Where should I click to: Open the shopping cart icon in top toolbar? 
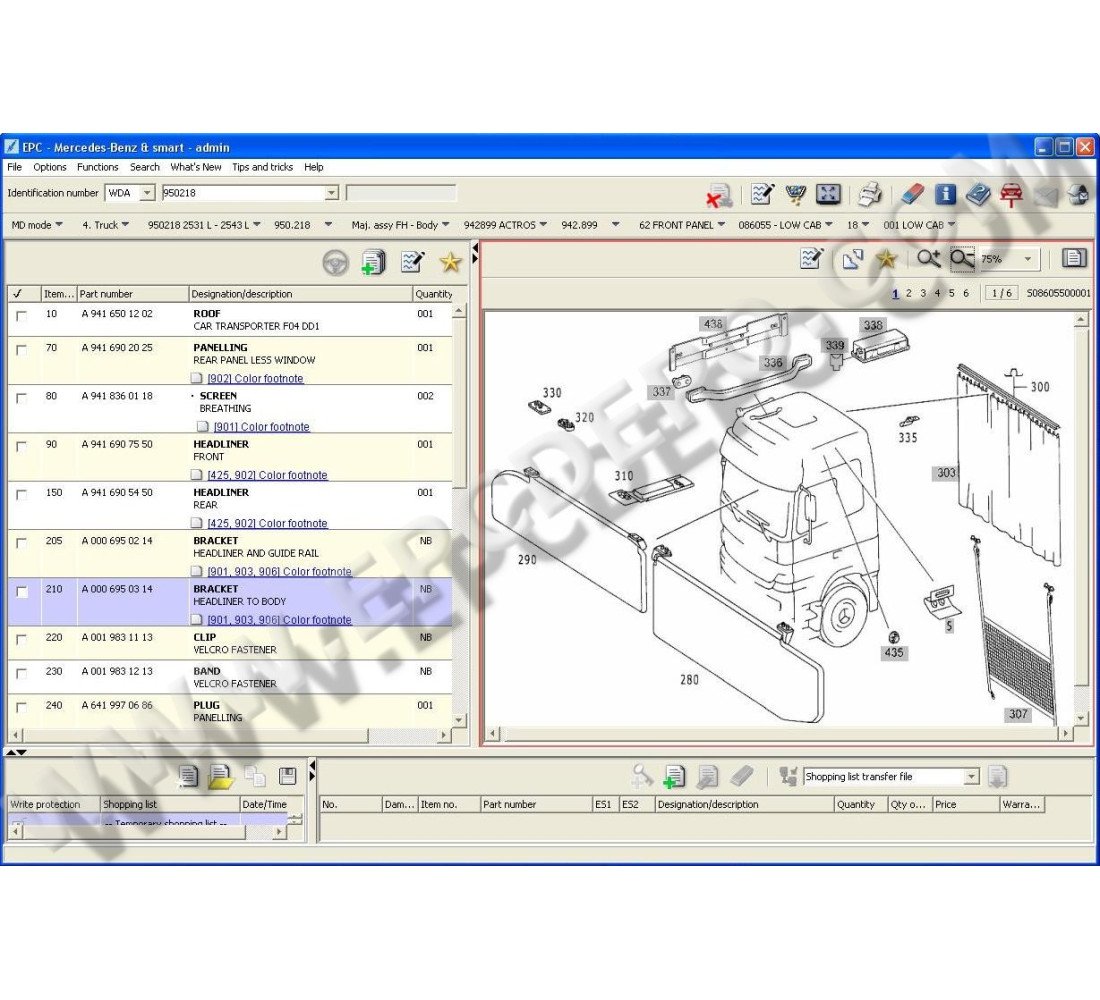click(795, 194)
